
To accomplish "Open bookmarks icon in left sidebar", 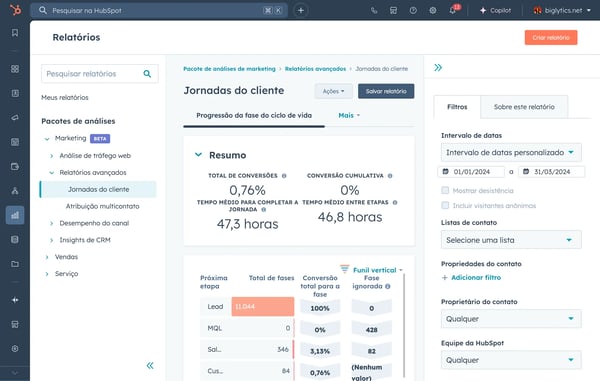I will (15, 33).
